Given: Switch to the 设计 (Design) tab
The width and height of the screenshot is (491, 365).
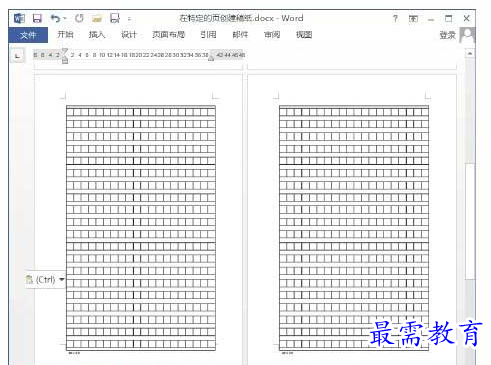Looking at the screenshot, I should [x=129, y=34].
